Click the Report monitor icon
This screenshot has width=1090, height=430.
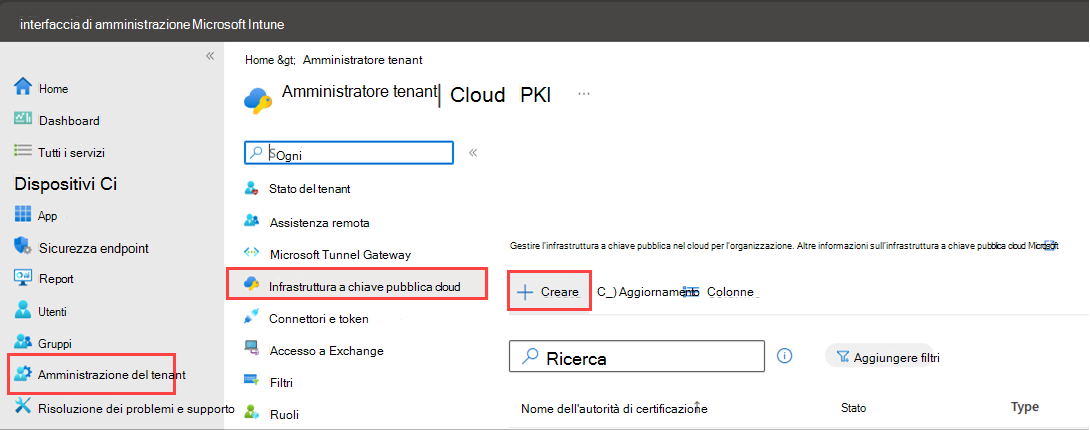point(24,277)
